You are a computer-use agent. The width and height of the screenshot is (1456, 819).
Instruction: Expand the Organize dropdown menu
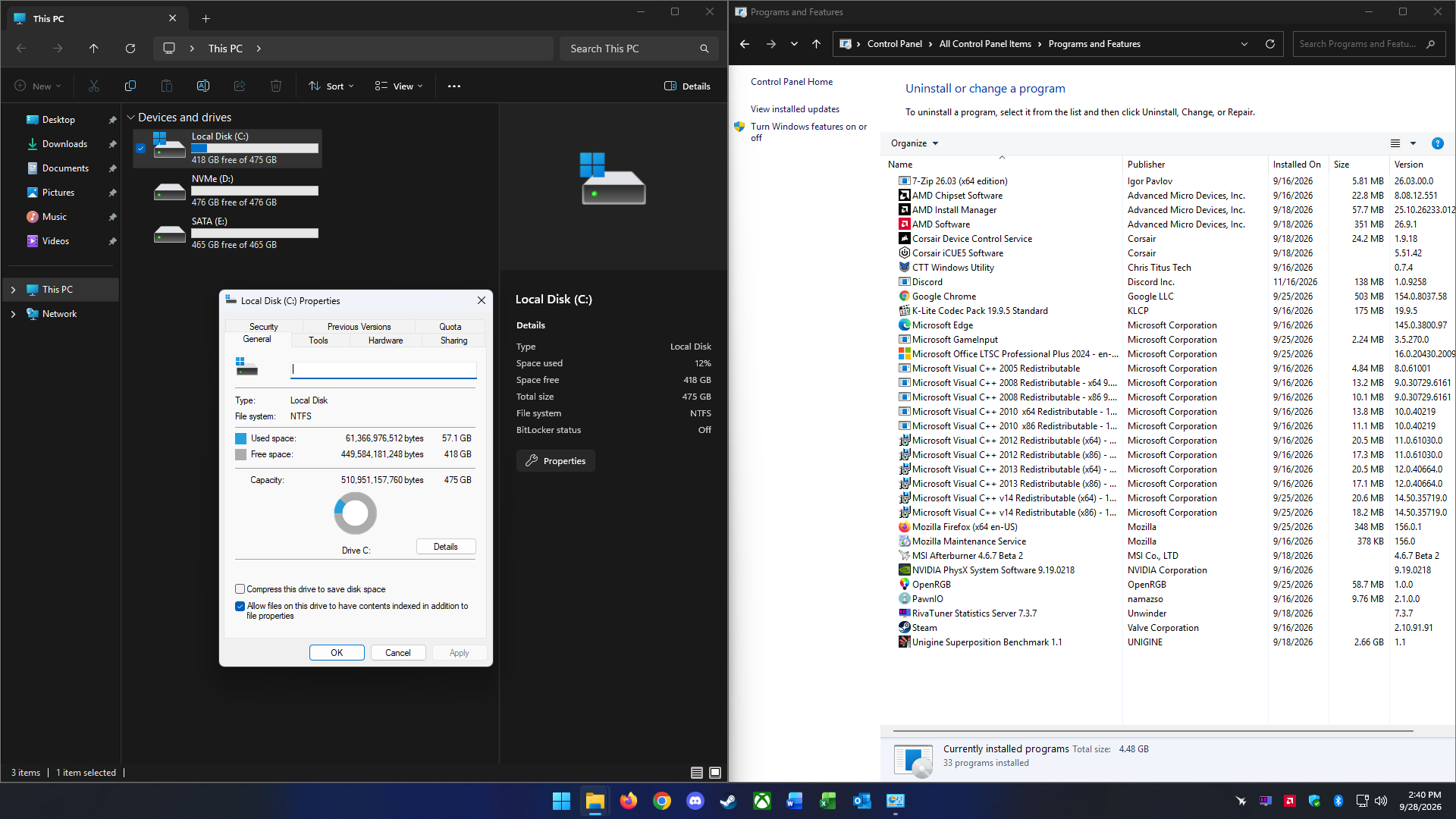tap(915, 143)
